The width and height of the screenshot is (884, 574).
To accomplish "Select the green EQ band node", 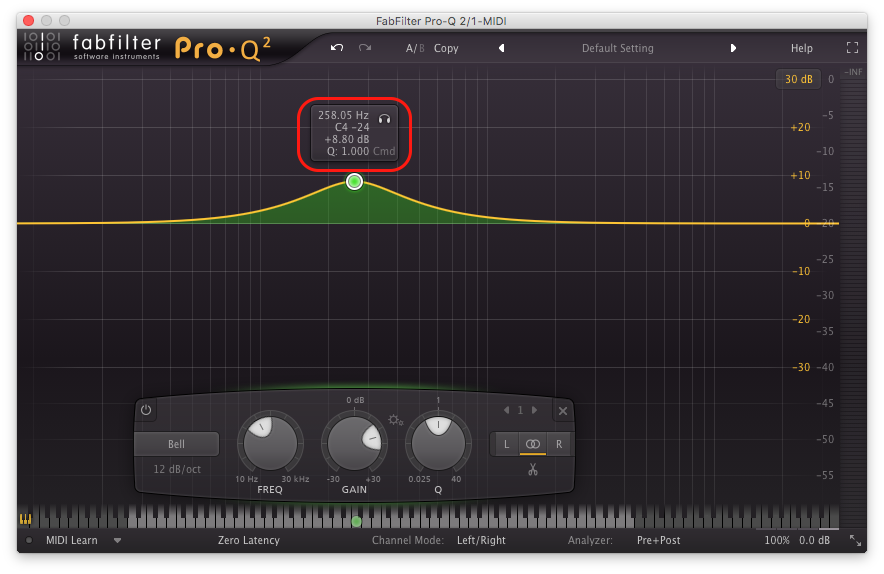I will 354,182.
